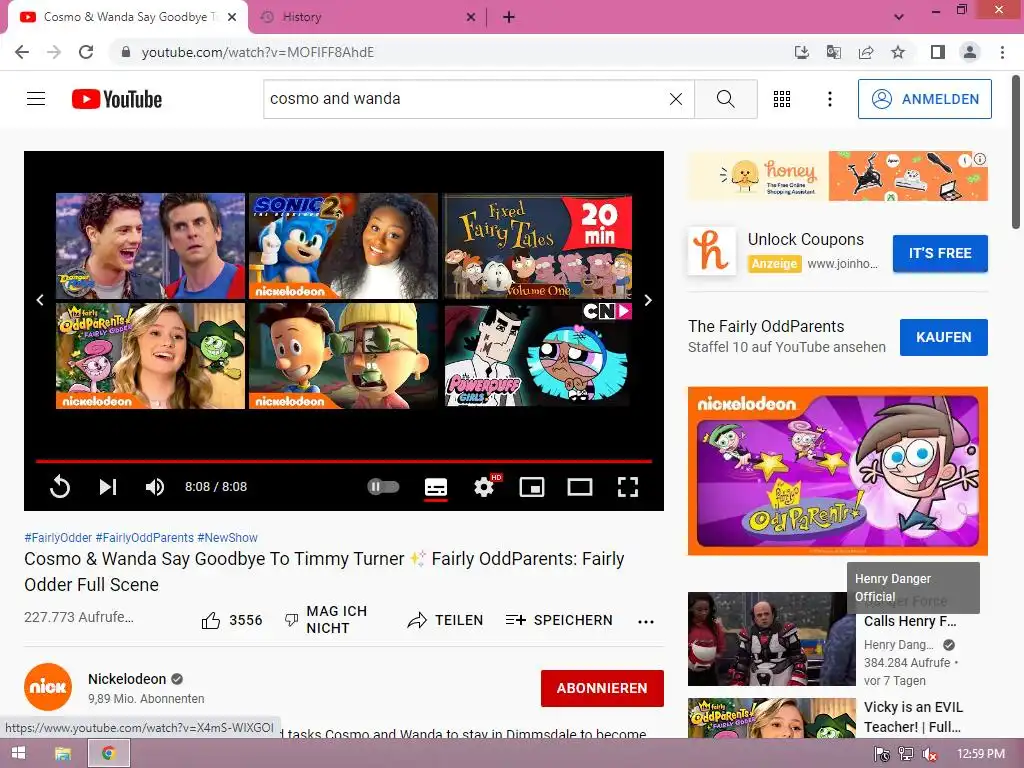Switch to theater mode

coord(580,487)
